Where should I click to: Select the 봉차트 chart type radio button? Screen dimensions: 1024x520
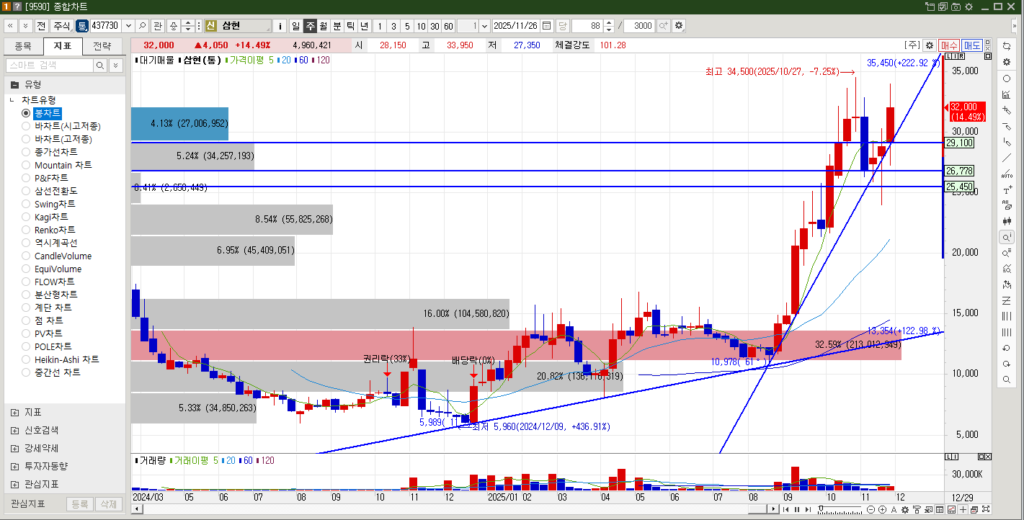(x=26, y=113)
